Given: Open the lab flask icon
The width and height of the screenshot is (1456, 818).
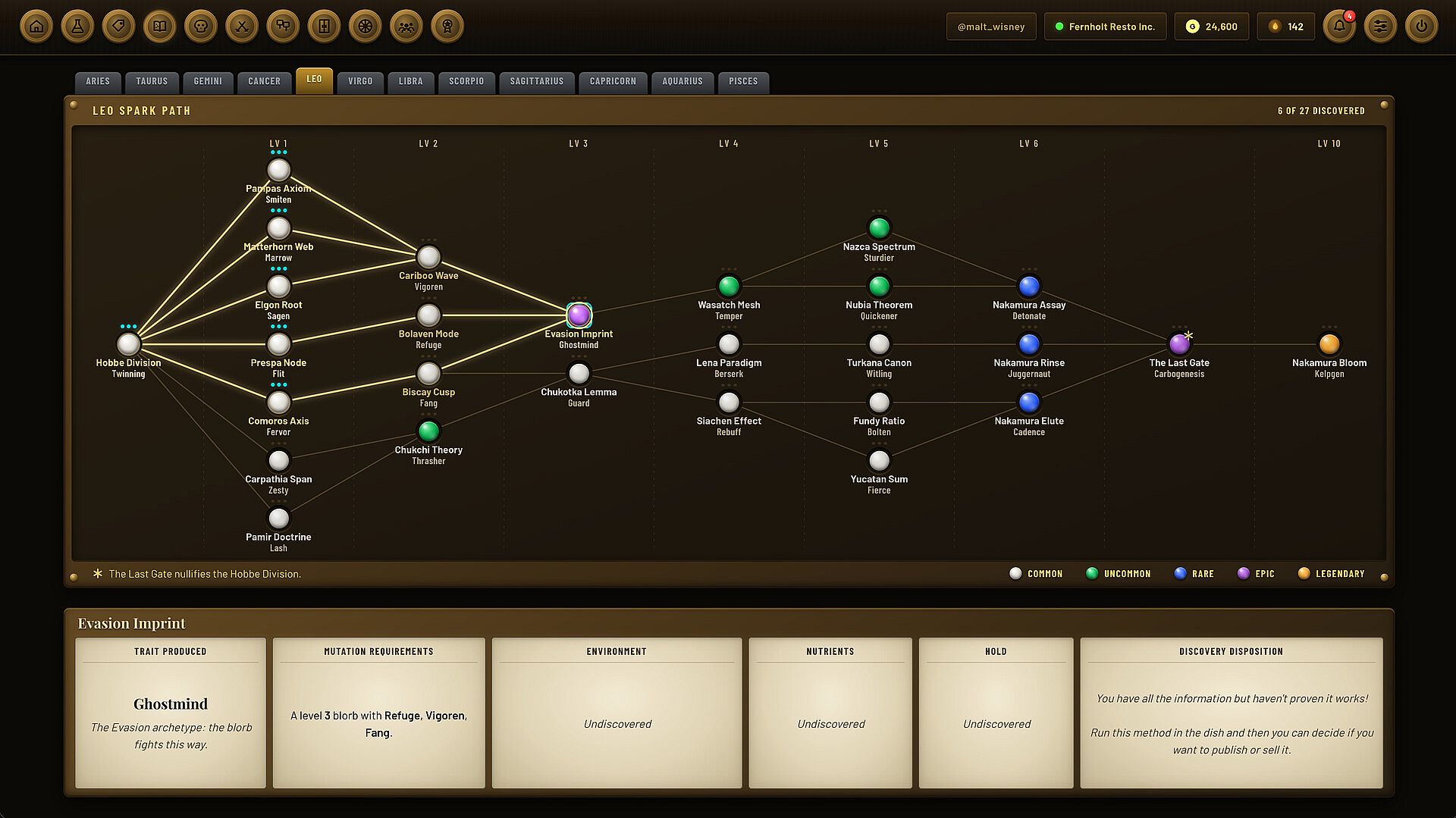Looking at the screenshot, I should [77, 27].
